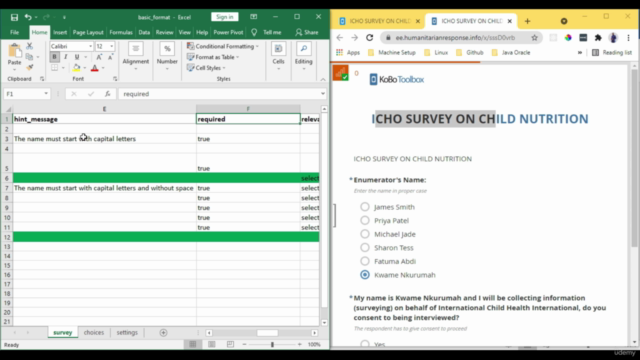Apply the red font color

(95, 68)
